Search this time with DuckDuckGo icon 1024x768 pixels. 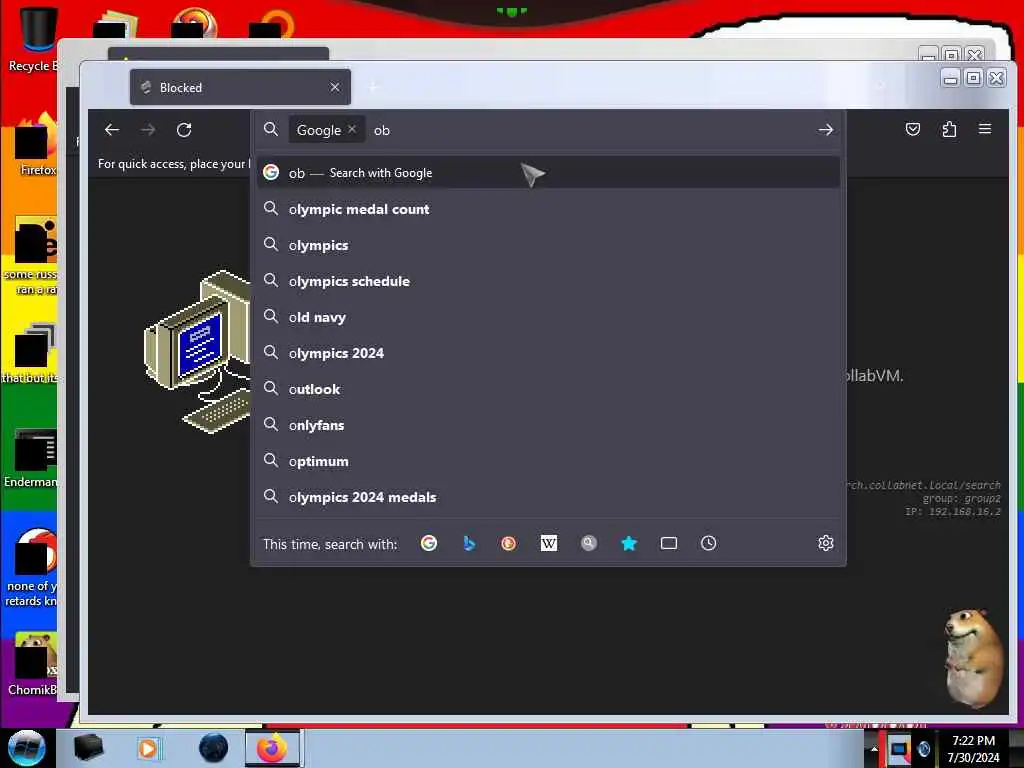click(509, 543)
